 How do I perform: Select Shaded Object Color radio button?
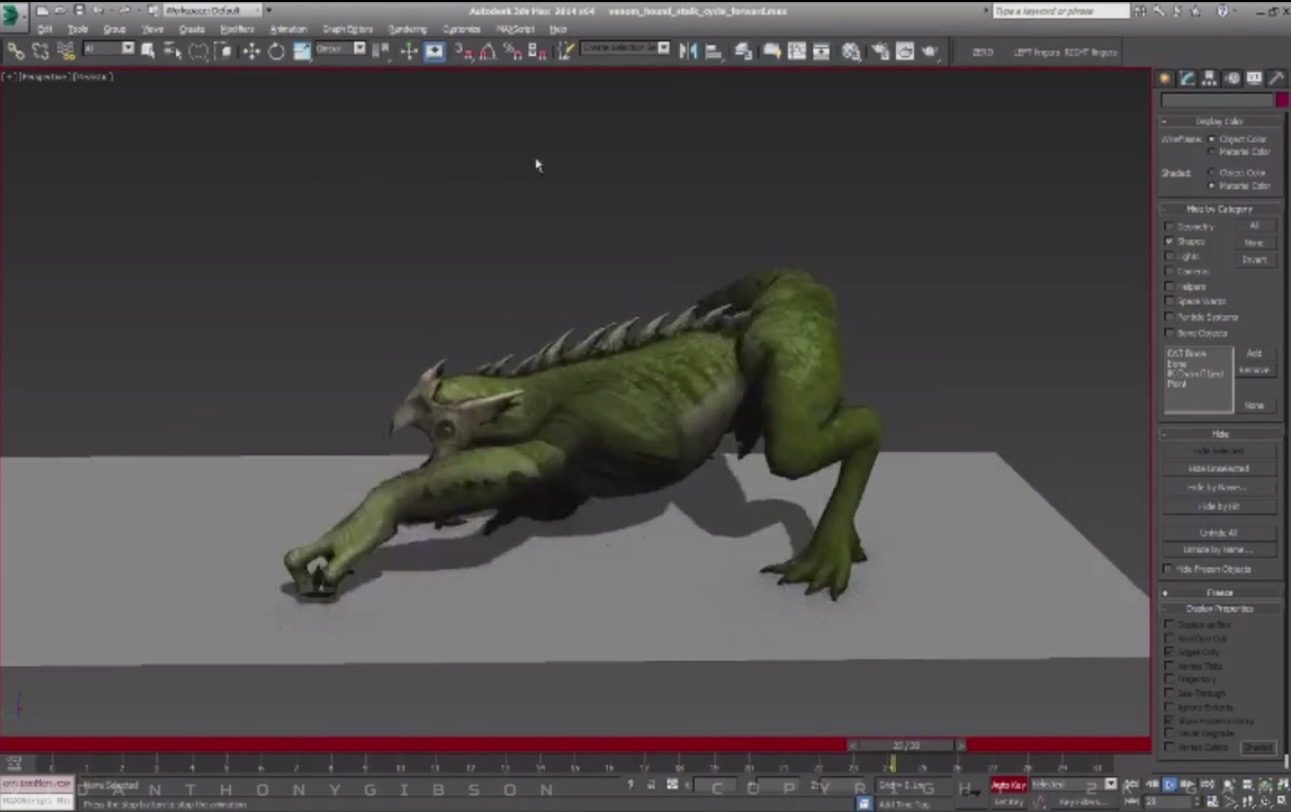[x=1212, y=172]
